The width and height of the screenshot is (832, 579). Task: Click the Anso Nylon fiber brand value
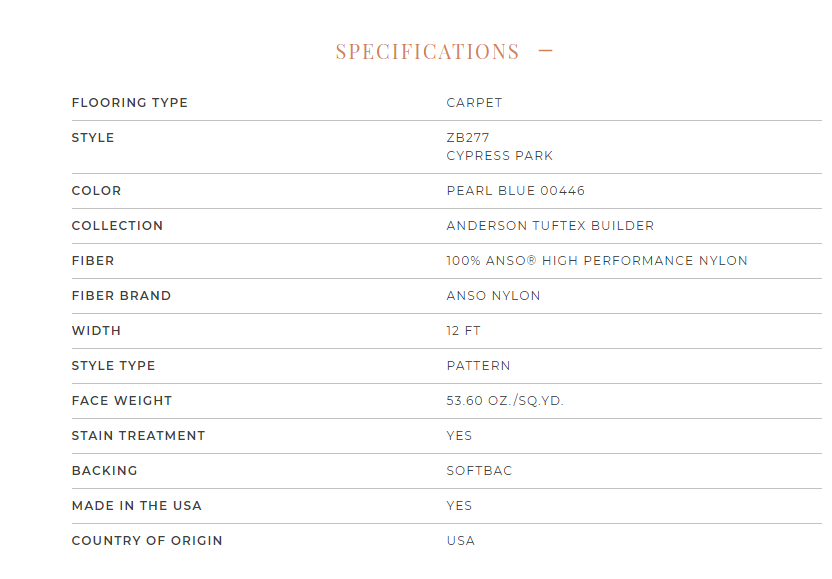[x=493, y=296]
